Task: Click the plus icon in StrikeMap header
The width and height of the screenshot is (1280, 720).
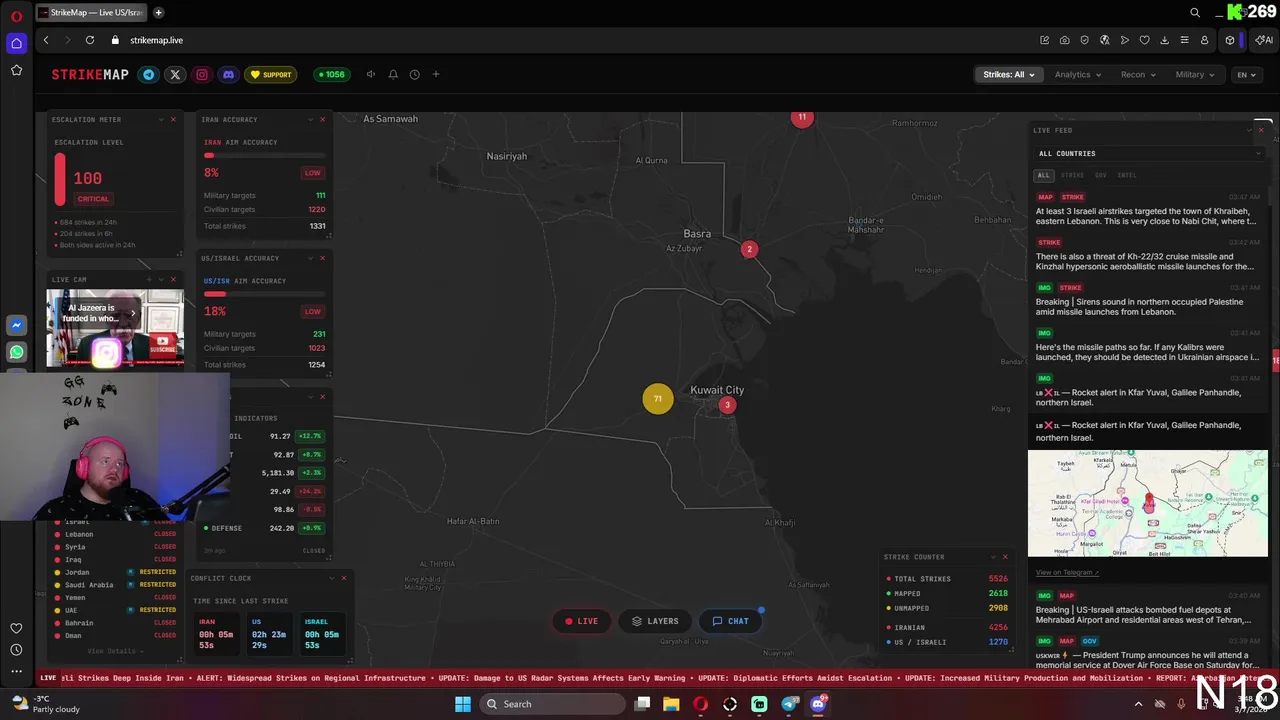Action: click(436, 75)
